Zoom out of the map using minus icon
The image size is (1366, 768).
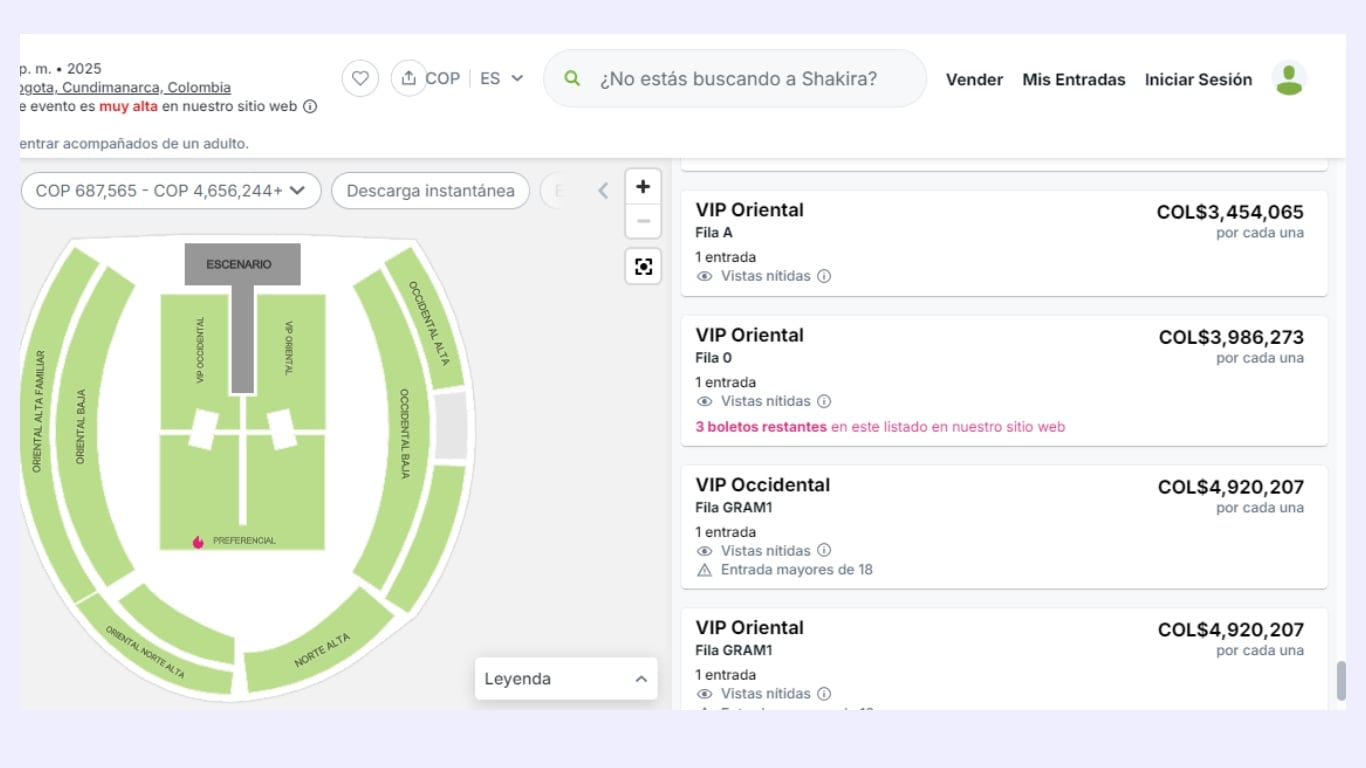(x=643, y=220)
